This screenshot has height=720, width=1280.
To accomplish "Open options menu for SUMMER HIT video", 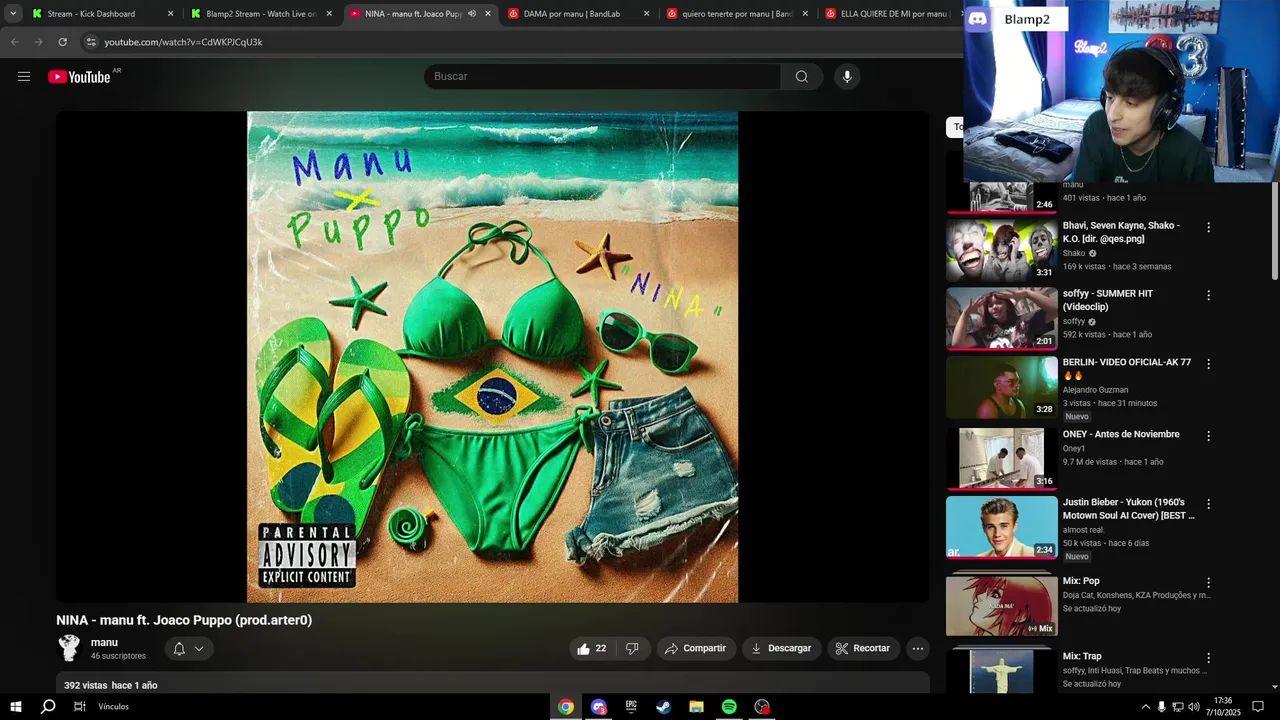I will pyautogui.click(x=1208, y=296).
